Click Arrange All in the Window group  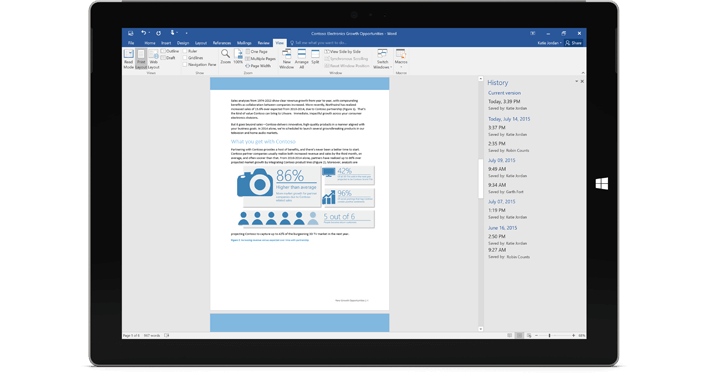(301, 59)
